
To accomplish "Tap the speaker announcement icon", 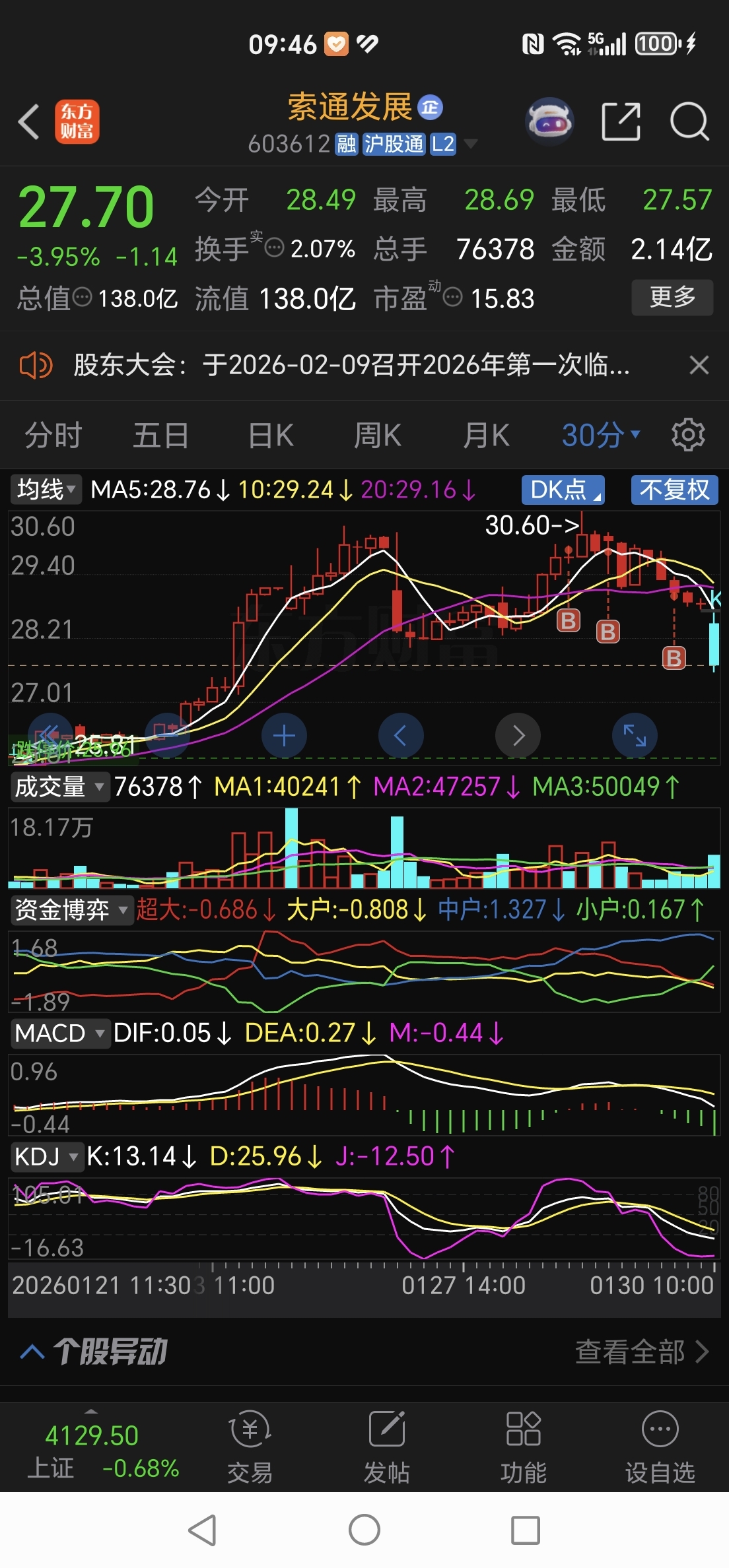I will coord(36,365).
